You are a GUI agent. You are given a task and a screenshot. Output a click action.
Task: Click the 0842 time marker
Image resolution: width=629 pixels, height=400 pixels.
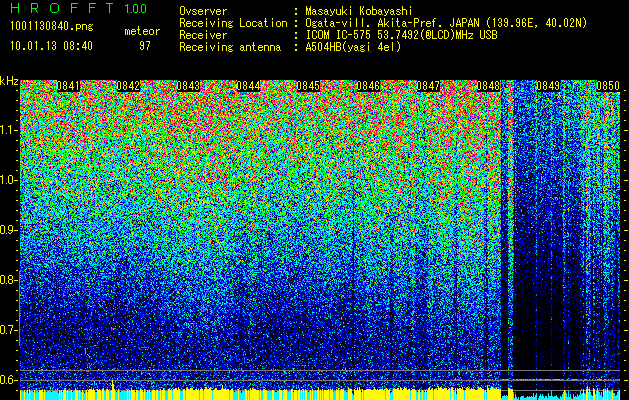tap(128, 86)
